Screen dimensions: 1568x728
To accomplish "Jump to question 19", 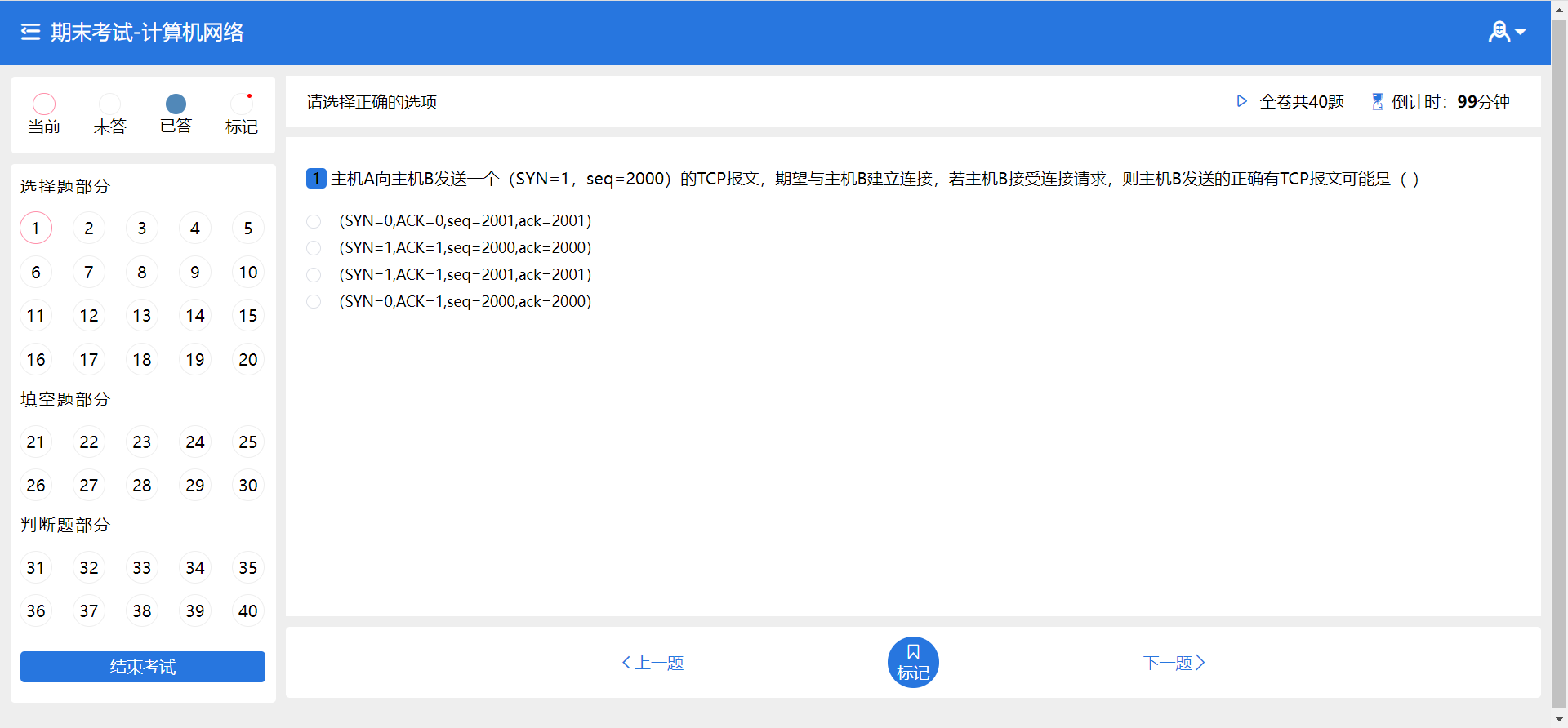I will click(x=195, y=359).
